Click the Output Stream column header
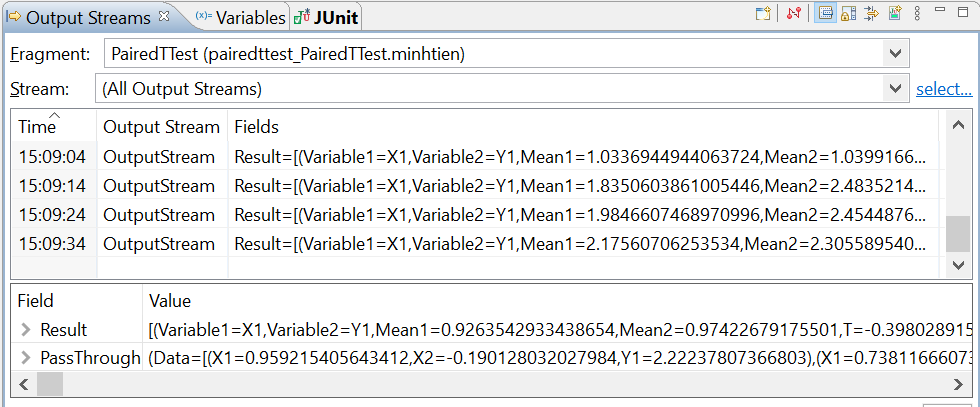The height and width of the screenshot is (407, 980). pyautogui.click(x=161, y=127)
